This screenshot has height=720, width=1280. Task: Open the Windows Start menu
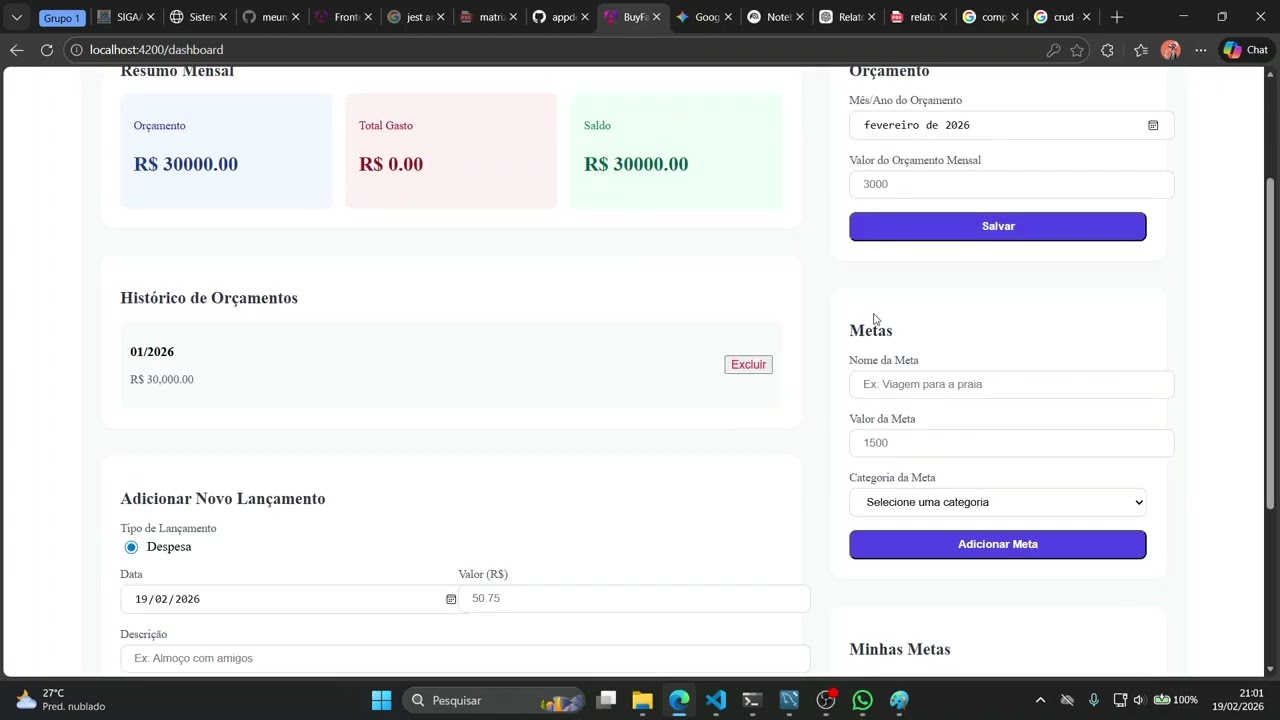(381, 700)
